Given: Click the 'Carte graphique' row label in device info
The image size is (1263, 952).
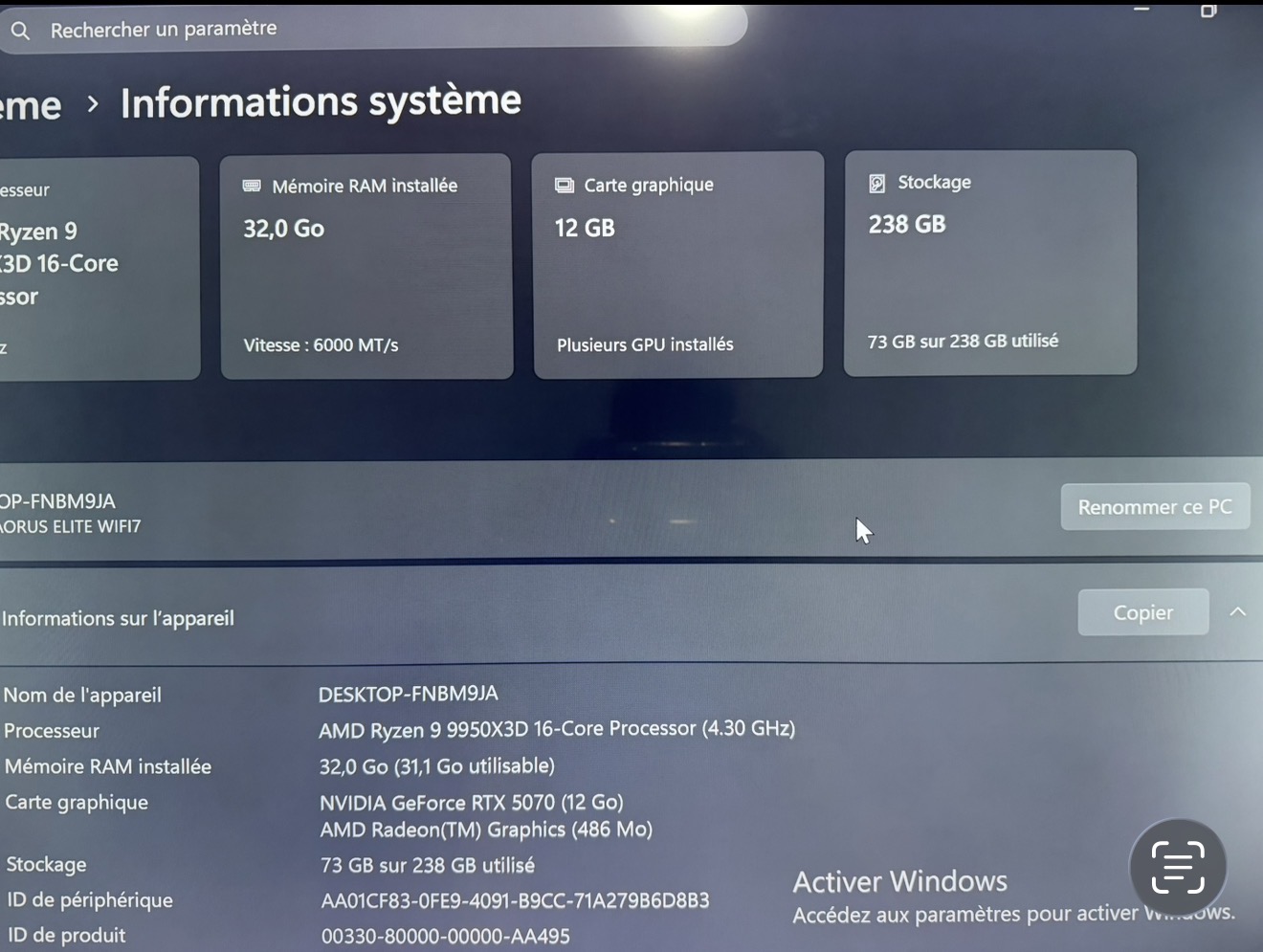Looking at the screenshot, I should 77,803.
